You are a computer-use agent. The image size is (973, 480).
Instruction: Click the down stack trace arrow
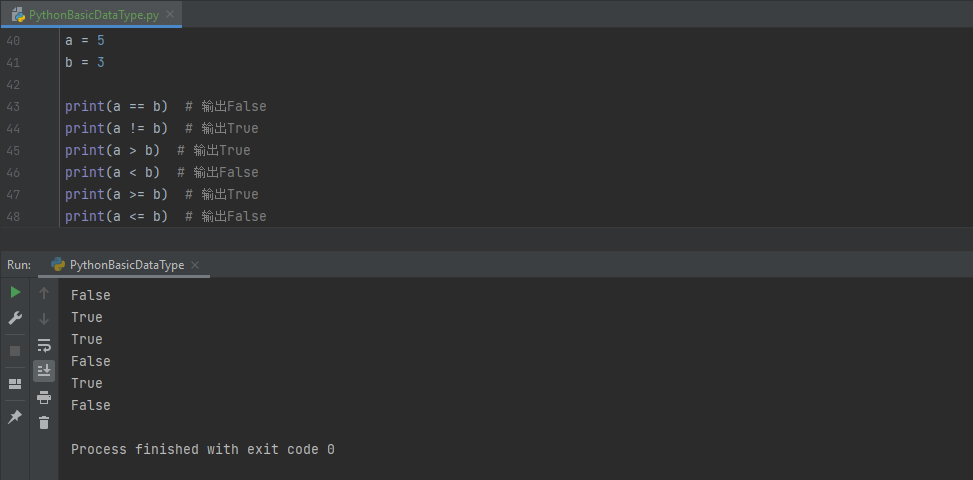[x=44, y=319]
